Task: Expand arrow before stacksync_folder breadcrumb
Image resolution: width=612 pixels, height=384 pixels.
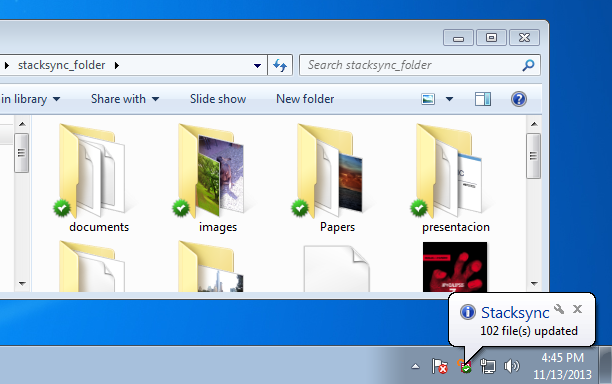Action: pyautogui.click(x=6, y=65)
